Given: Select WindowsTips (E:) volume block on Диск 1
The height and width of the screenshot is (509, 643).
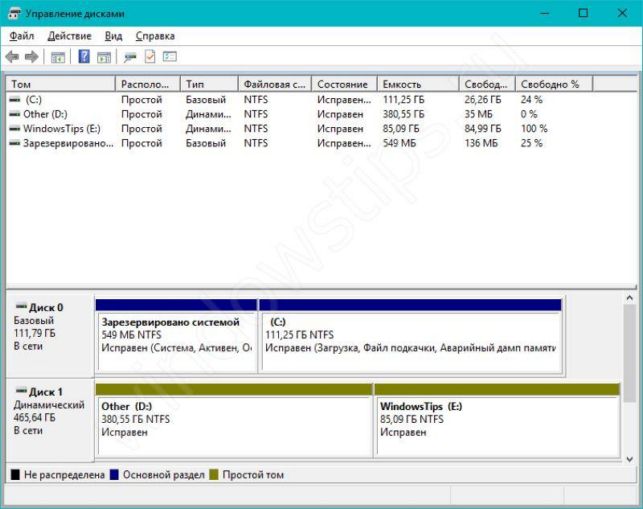Looking at the screenshot, I should [497, 420].
